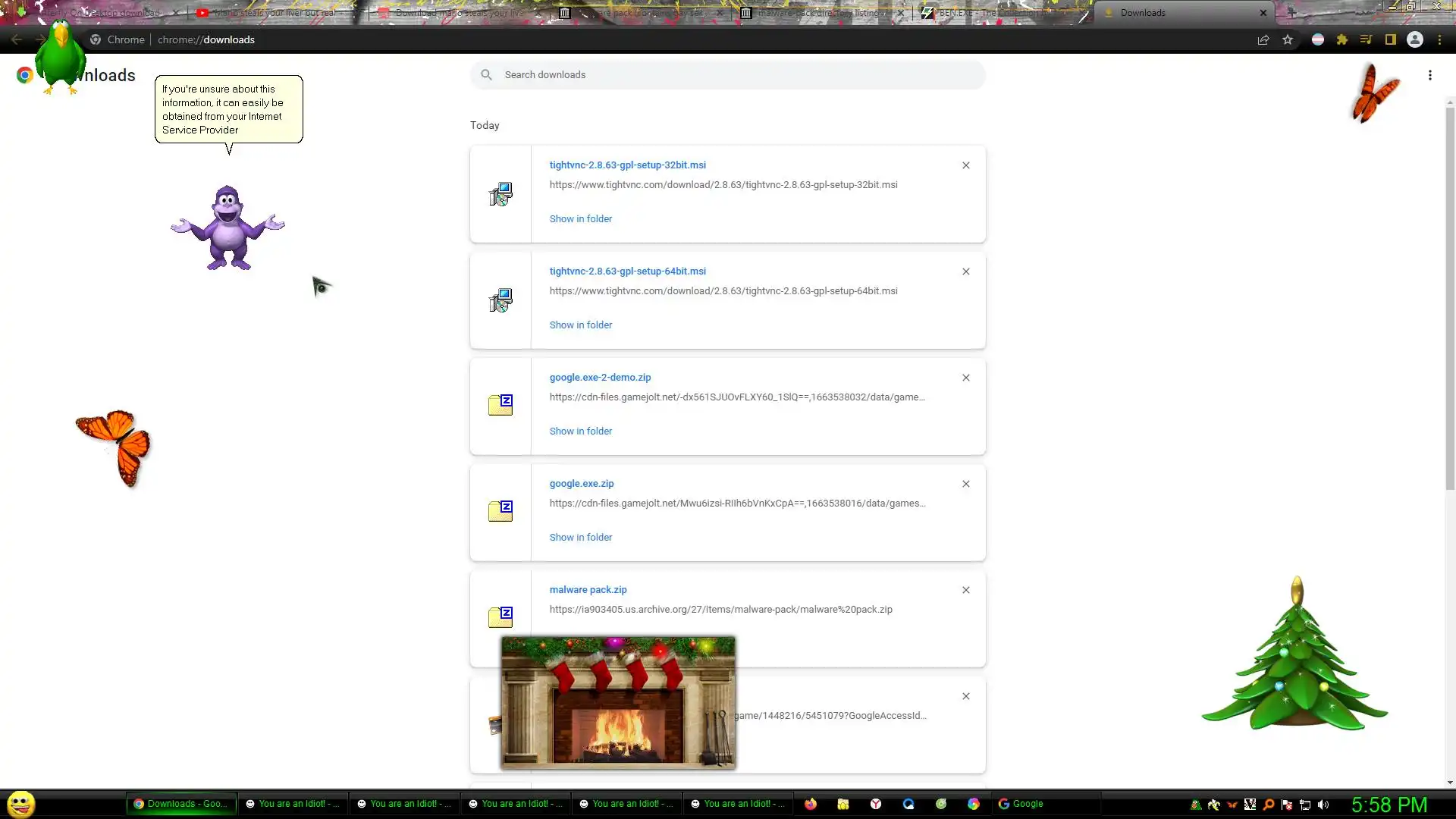The width and height of the screenshot is (1456, 819).
Task: Open Firefox from the taskbar
Action: (x=811, y=804)
